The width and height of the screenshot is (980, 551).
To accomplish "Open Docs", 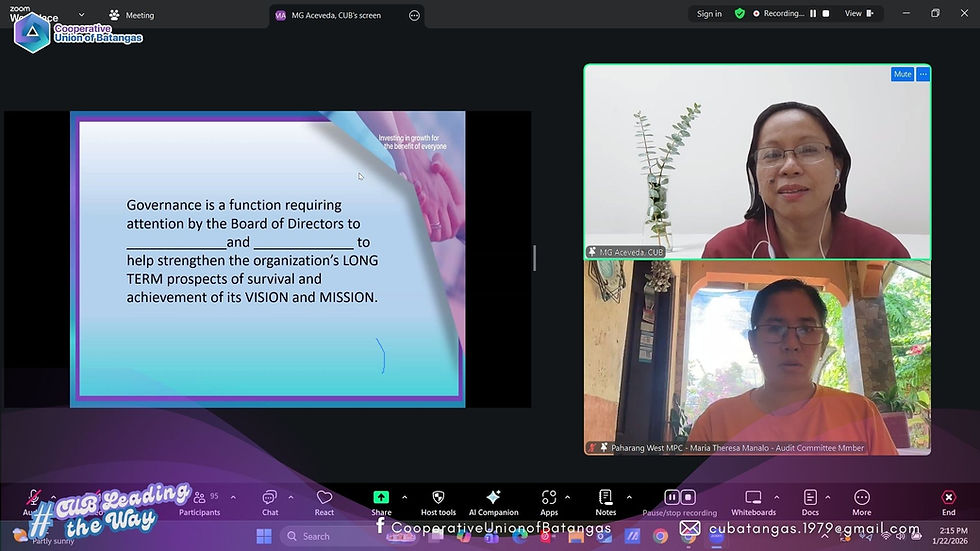I will [x=810, y=503].
